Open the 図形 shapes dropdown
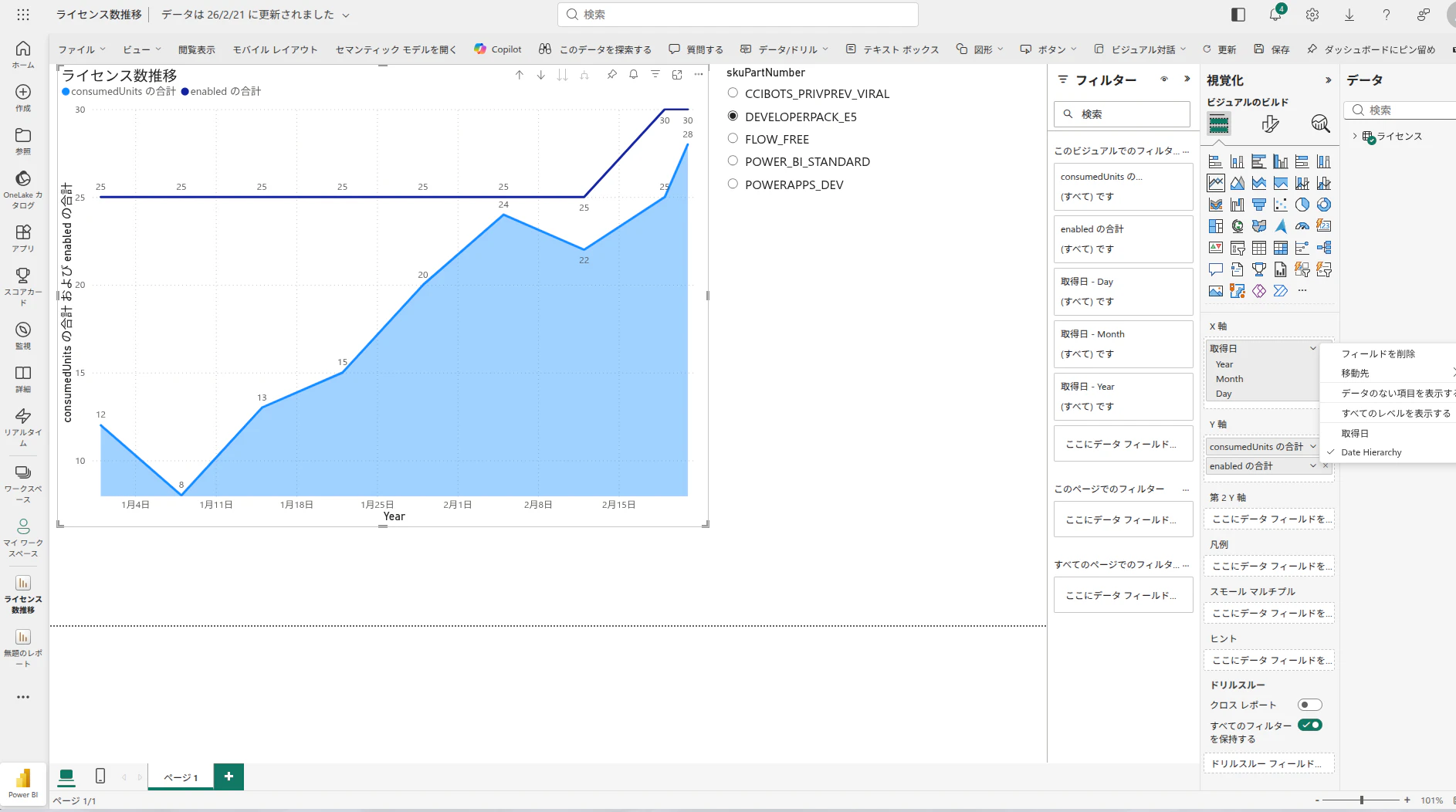This screenshot has height=812, width=1456. 980,49
